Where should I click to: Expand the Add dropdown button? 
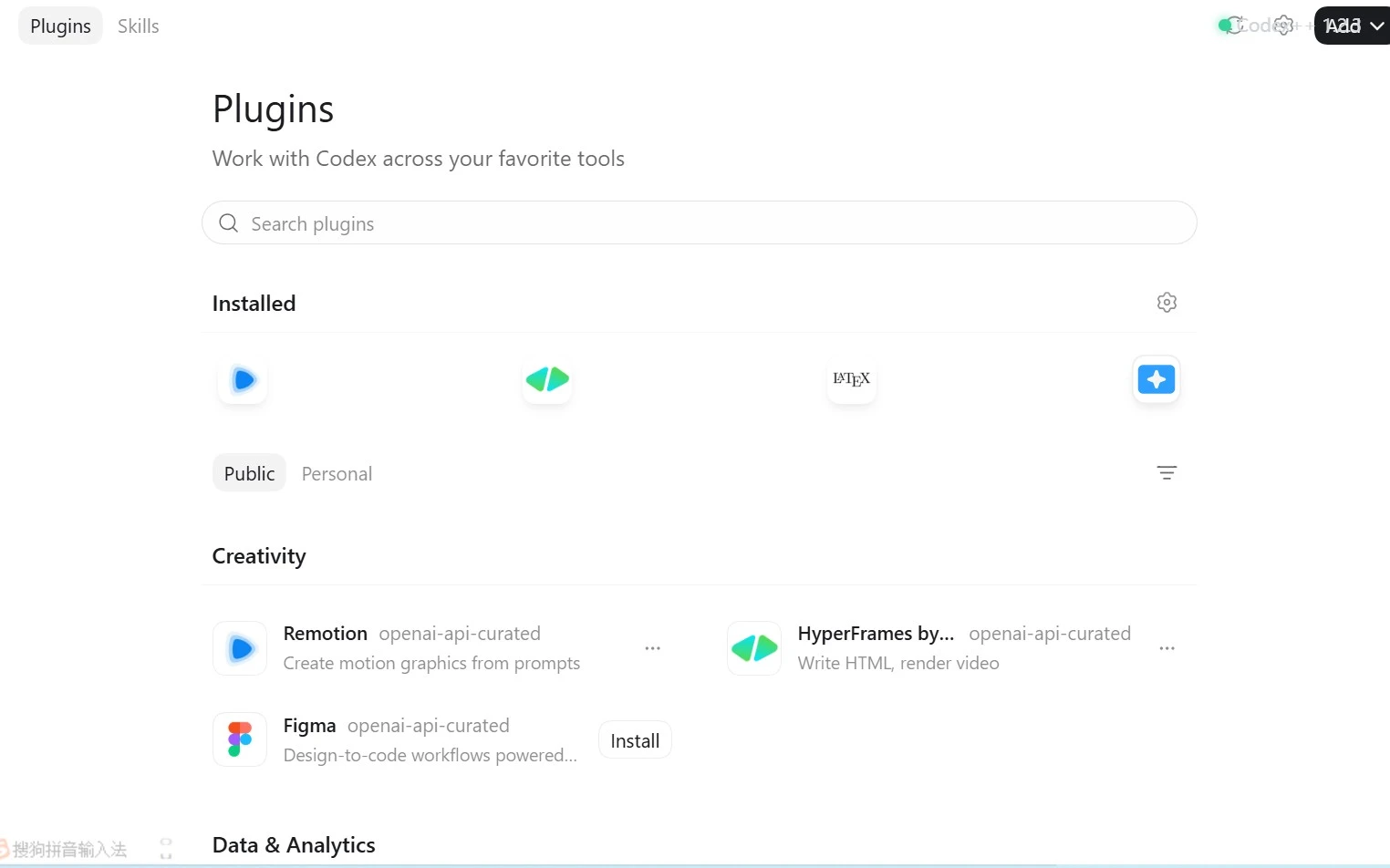pos(1353,26)
